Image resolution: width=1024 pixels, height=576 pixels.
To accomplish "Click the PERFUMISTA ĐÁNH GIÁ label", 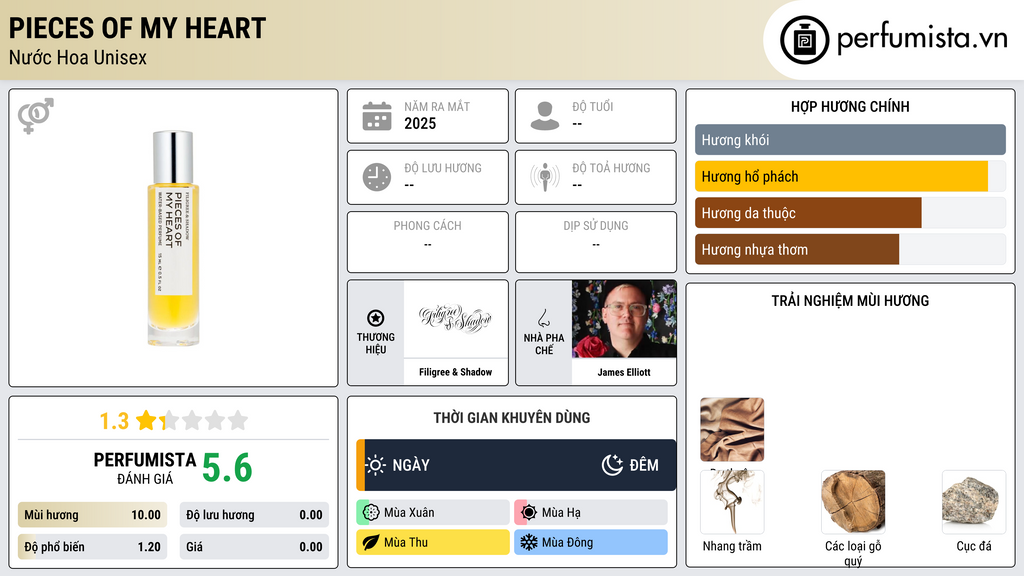I will click(145, 468).
